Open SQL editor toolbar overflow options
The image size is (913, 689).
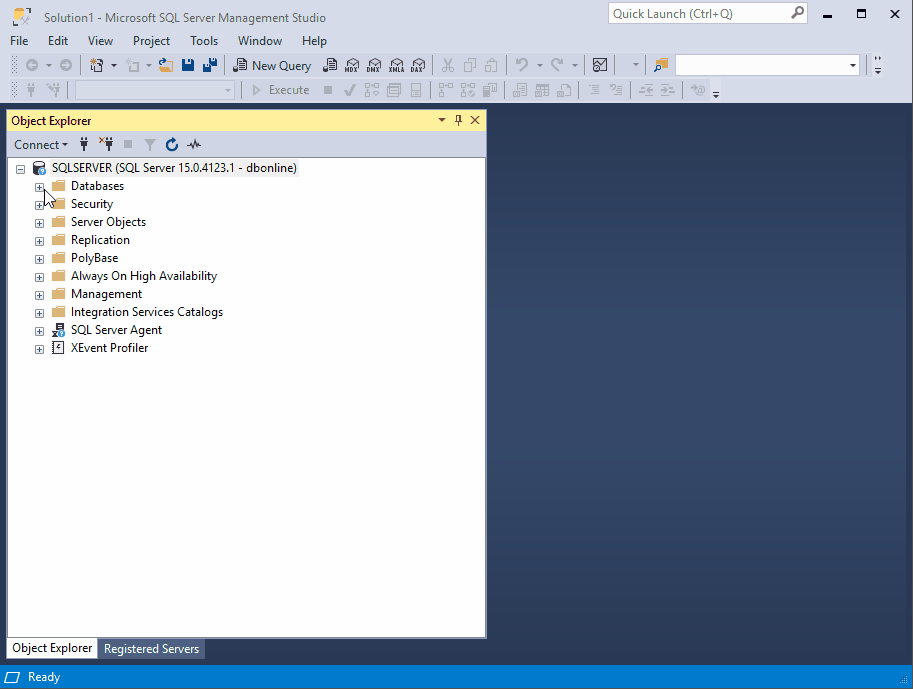pyautogui.click(x=716, y=92)
